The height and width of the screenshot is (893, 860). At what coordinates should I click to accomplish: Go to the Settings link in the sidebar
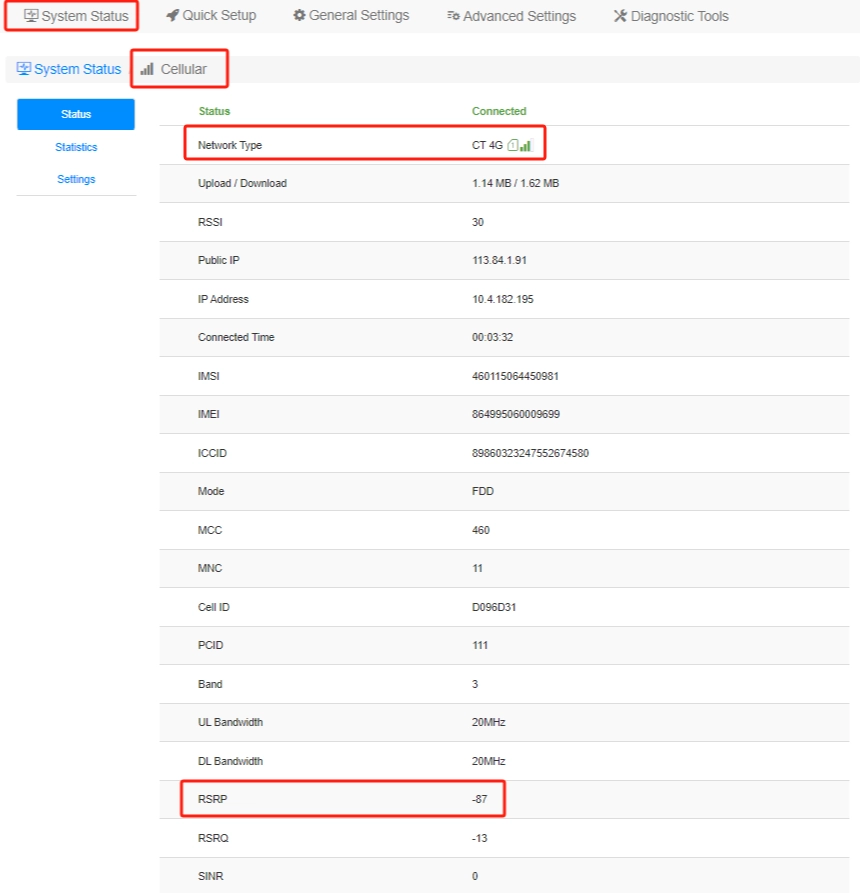click(x=76, y=179)
